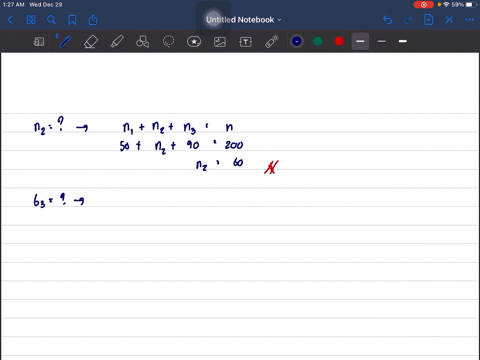The width and height of the screenshot is (480, 360).
Task: Close the editing toolbar with the X
Action: 449,20
